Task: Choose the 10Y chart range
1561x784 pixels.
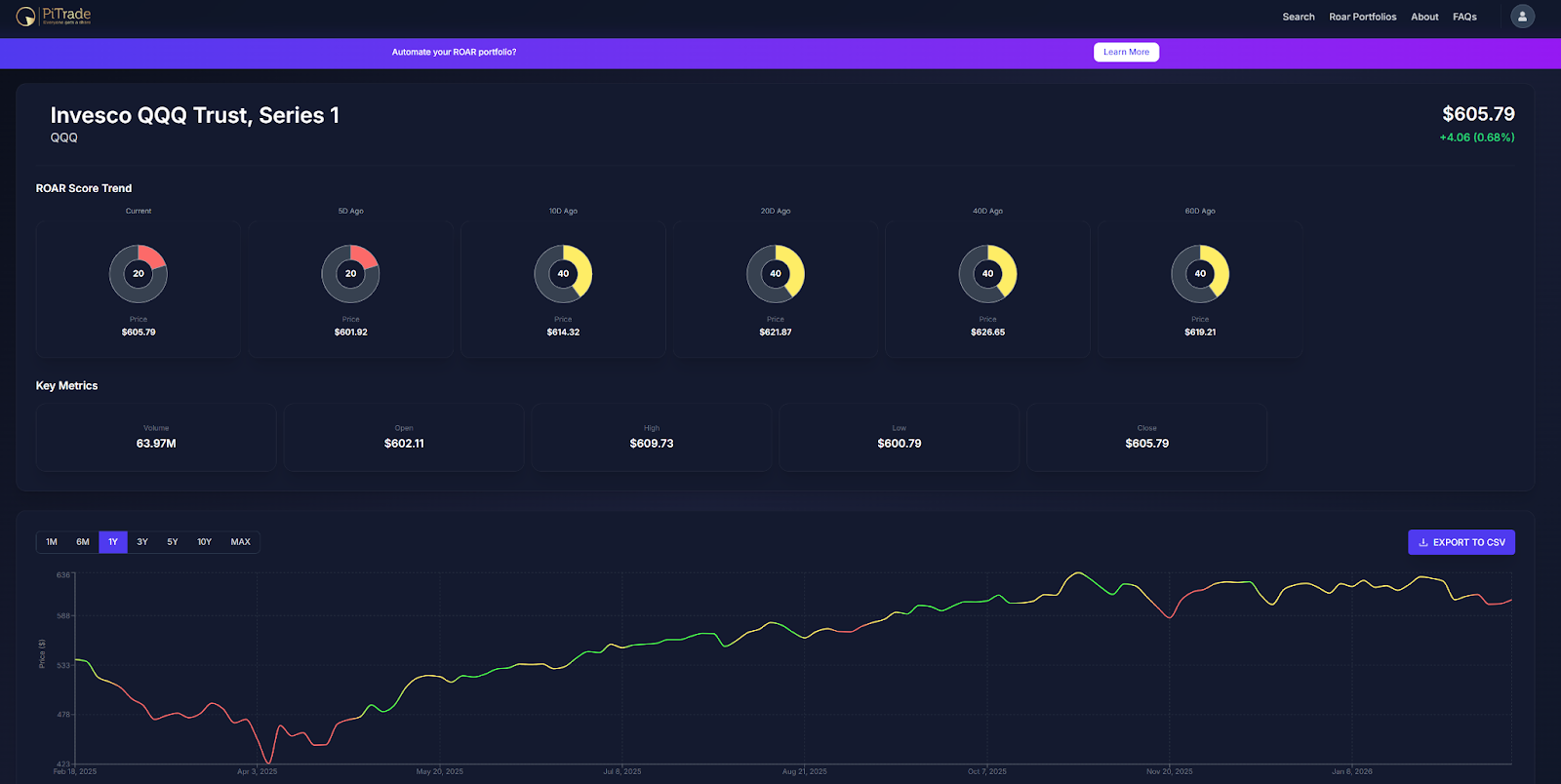Action: (x=204, y=542)
